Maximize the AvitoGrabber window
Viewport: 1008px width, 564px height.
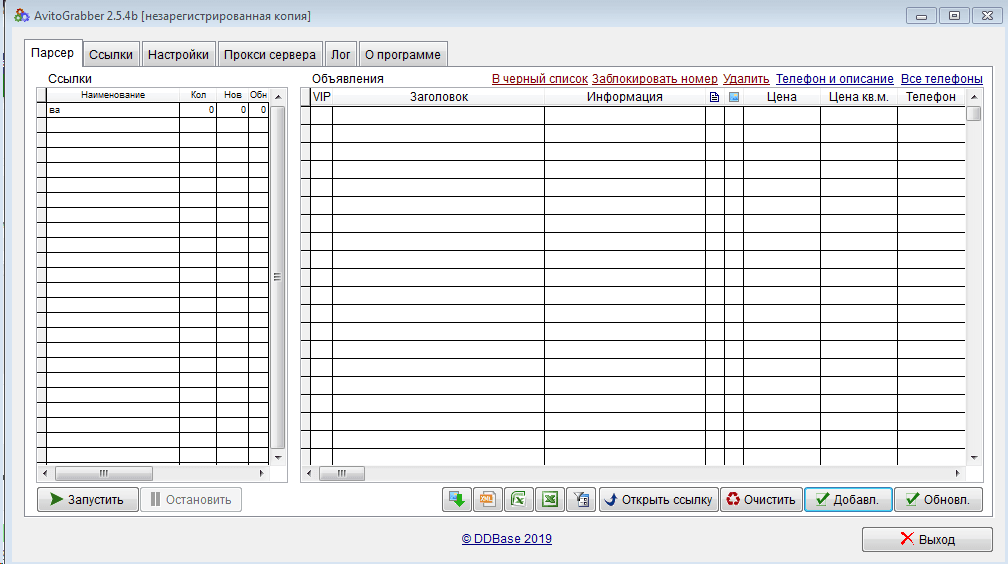954,15
